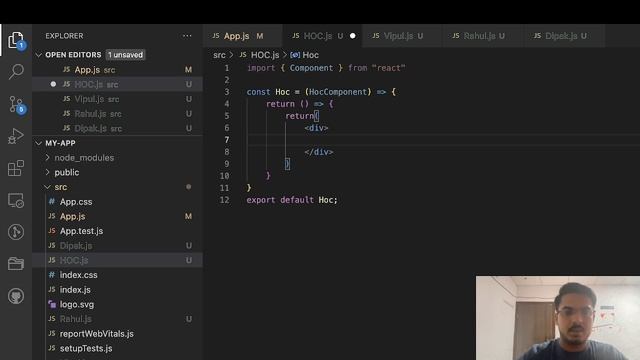Click the hash icon beside App.css
Screen dimensions: 640x360
[52, 202]
